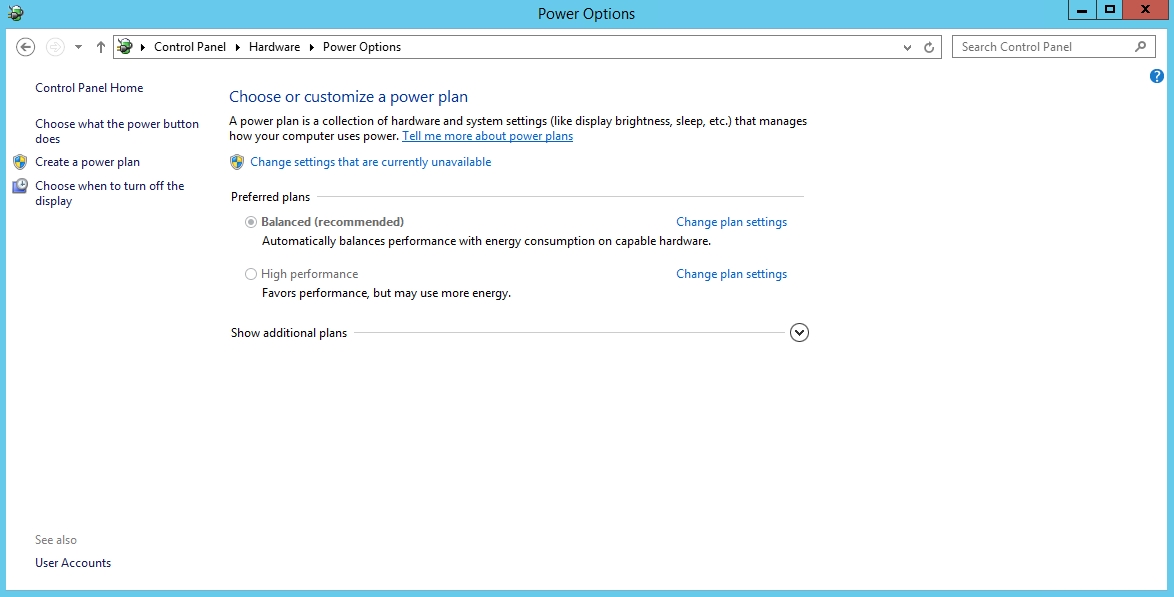Click the Power Options icon in the address bar

[x=124, y=46]
